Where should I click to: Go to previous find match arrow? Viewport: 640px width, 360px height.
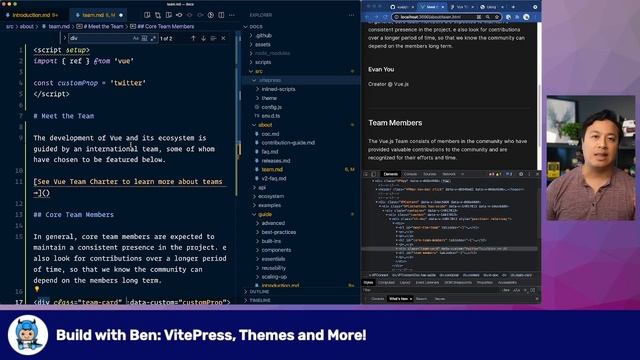click(193, 38)
